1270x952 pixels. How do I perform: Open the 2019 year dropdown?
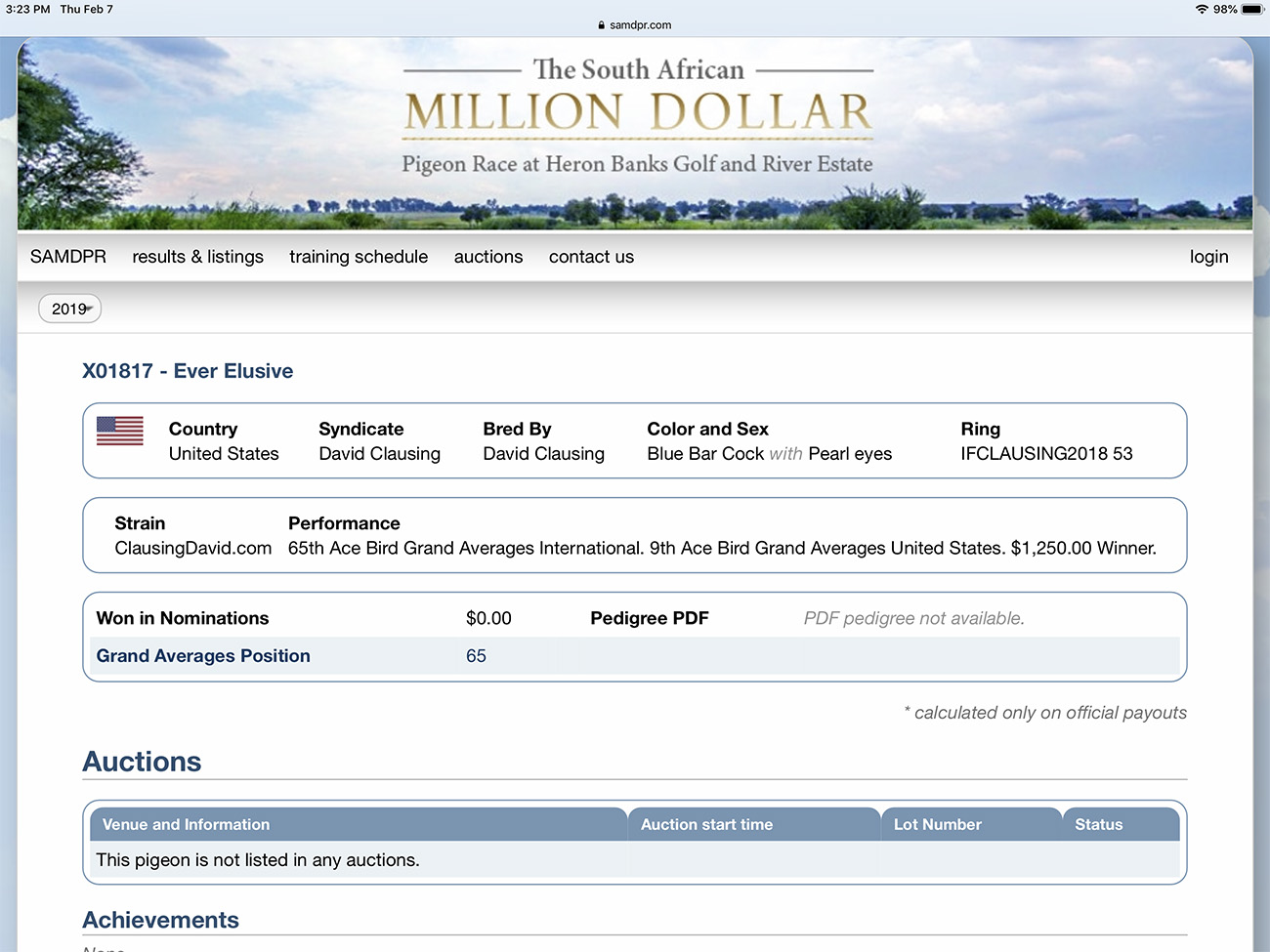(x=69, y=309)
